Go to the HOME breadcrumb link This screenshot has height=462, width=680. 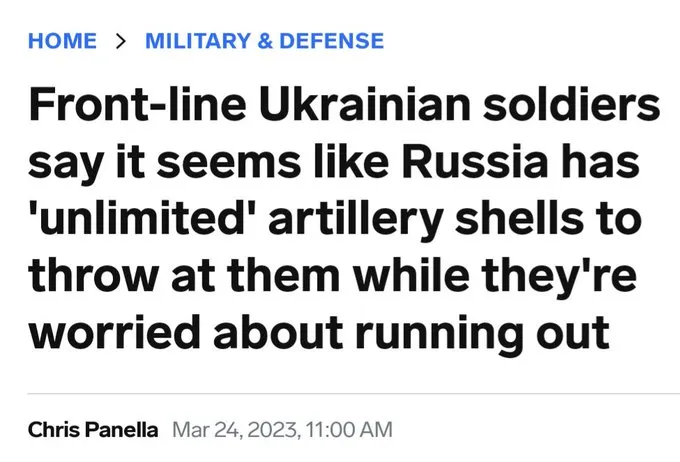click(x=63, y=41)
